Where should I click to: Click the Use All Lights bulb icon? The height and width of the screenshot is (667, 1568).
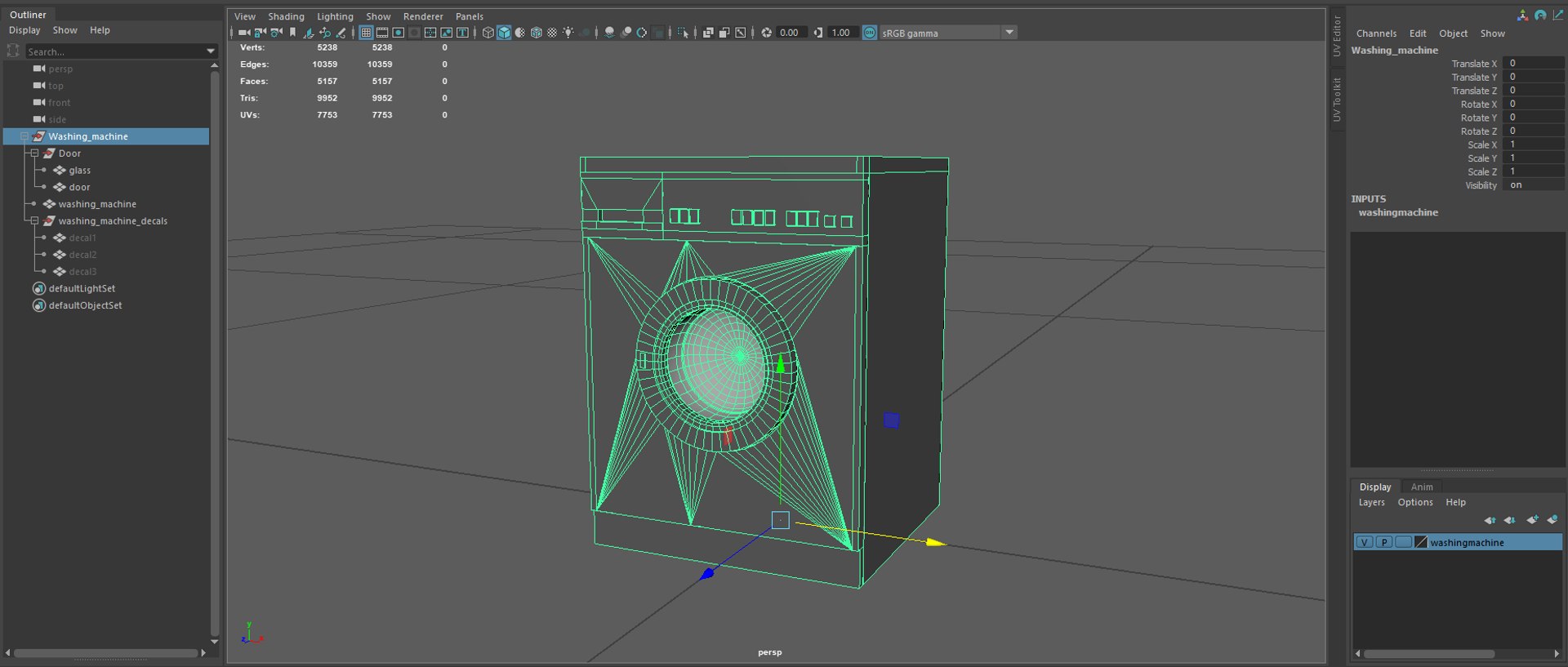click(568, 33)
